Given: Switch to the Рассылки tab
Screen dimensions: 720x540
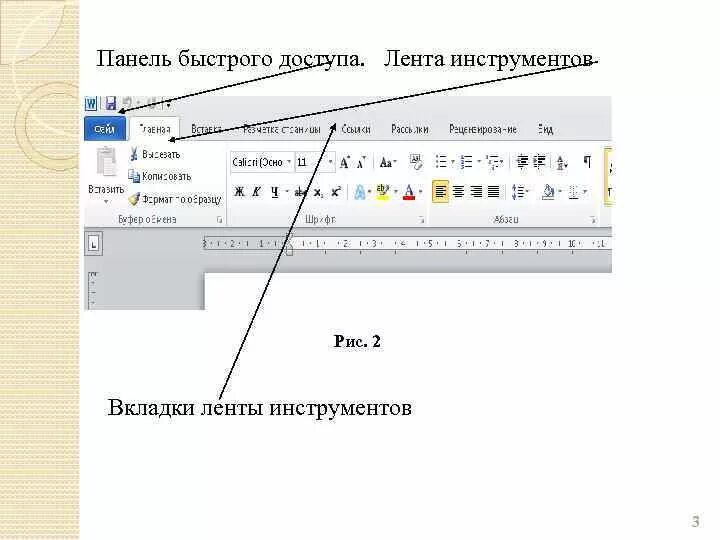Looking at the screenshot, I should pyautogui.click(x=410, y=129).
